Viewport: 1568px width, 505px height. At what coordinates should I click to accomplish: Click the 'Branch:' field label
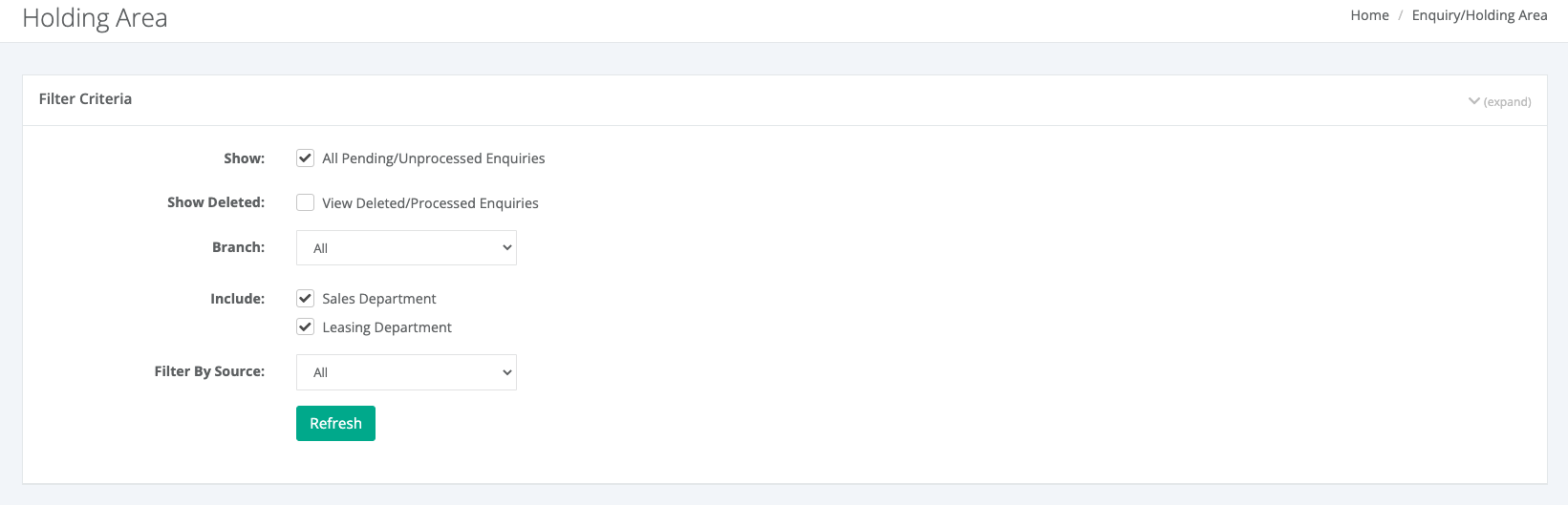click(238, 247)
